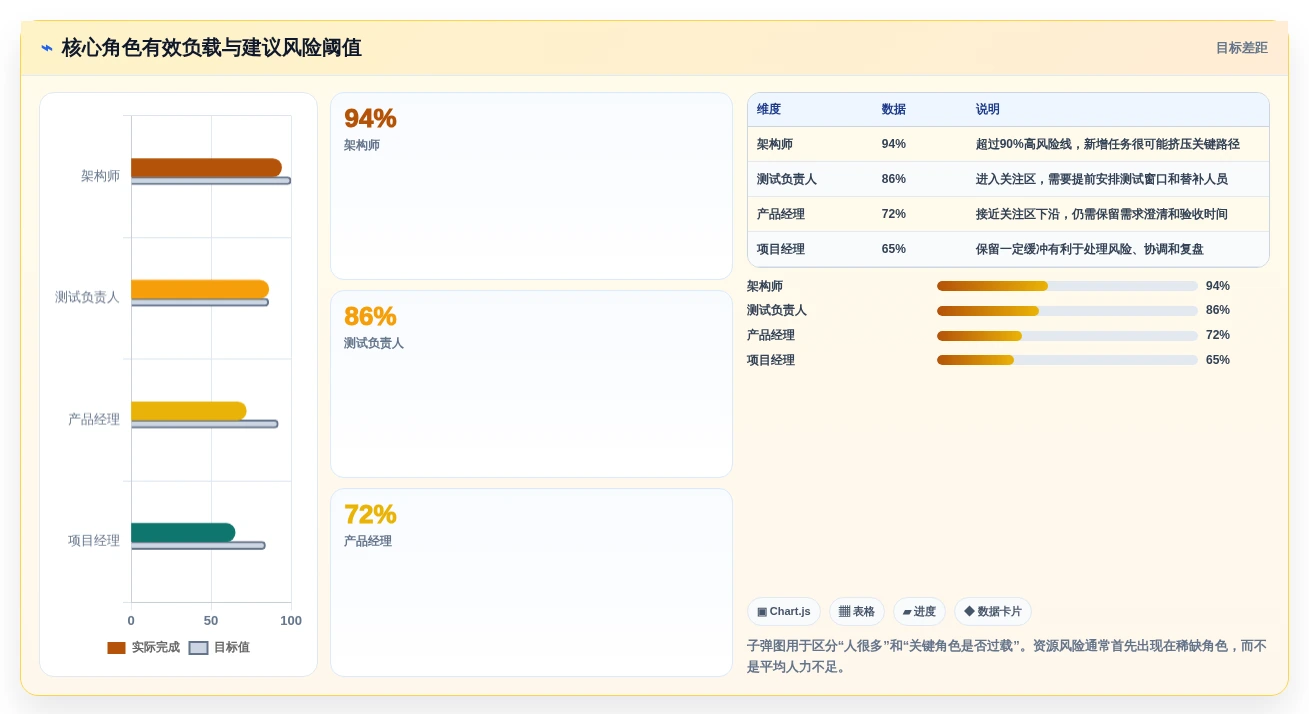
Task: Click the 测试负责人 orange bar in chart
Action: [200, 289]
